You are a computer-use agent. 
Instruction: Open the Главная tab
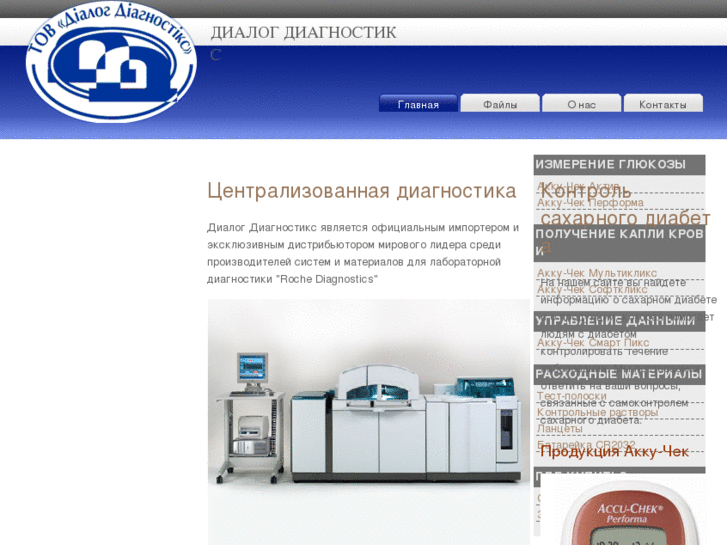pyautogui.click(x=418, y=104)
